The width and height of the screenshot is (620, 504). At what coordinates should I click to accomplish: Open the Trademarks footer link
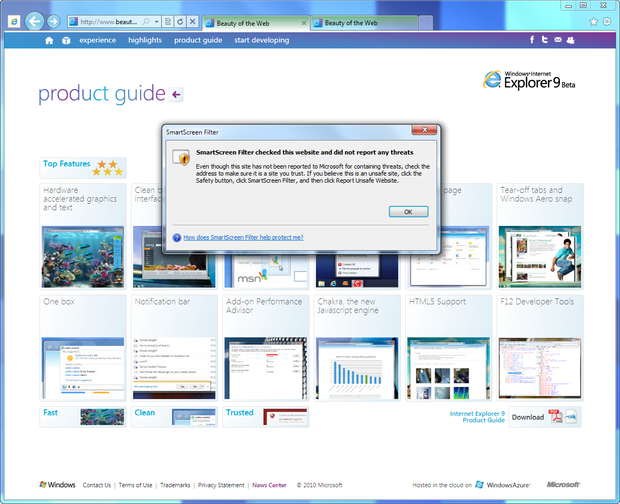click(175, 485)
